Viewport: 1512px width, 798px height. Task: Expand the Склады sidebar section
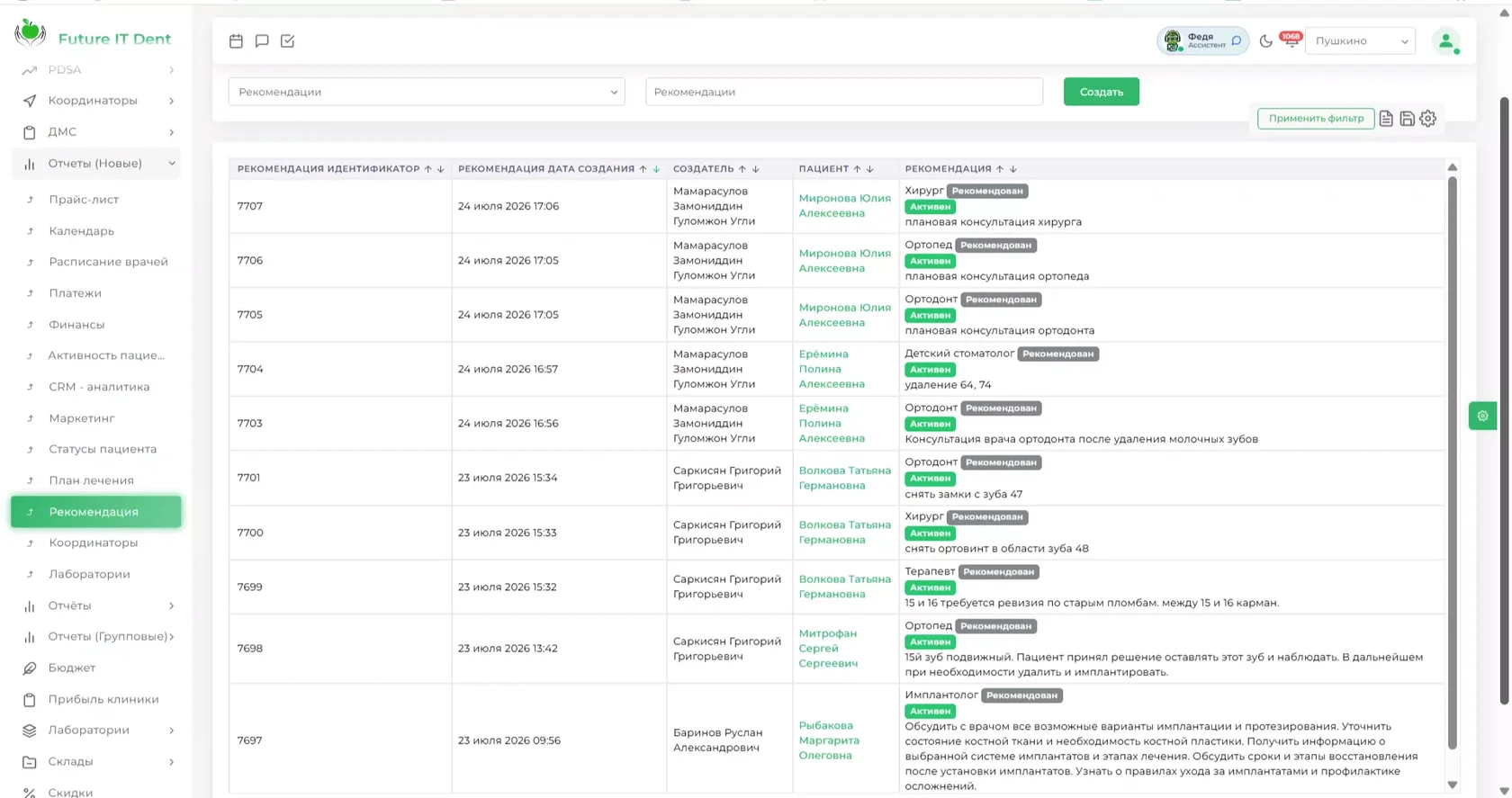[x=96, y=762]
